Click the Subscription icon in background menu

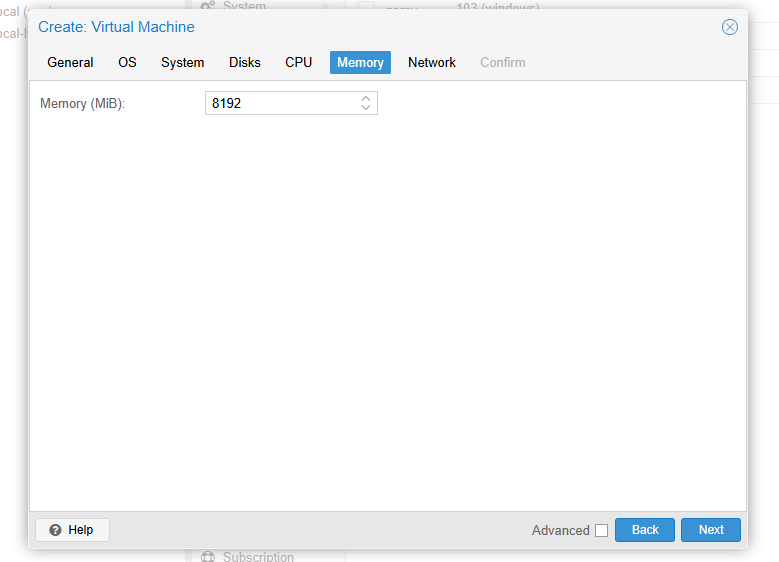(208, 556)
